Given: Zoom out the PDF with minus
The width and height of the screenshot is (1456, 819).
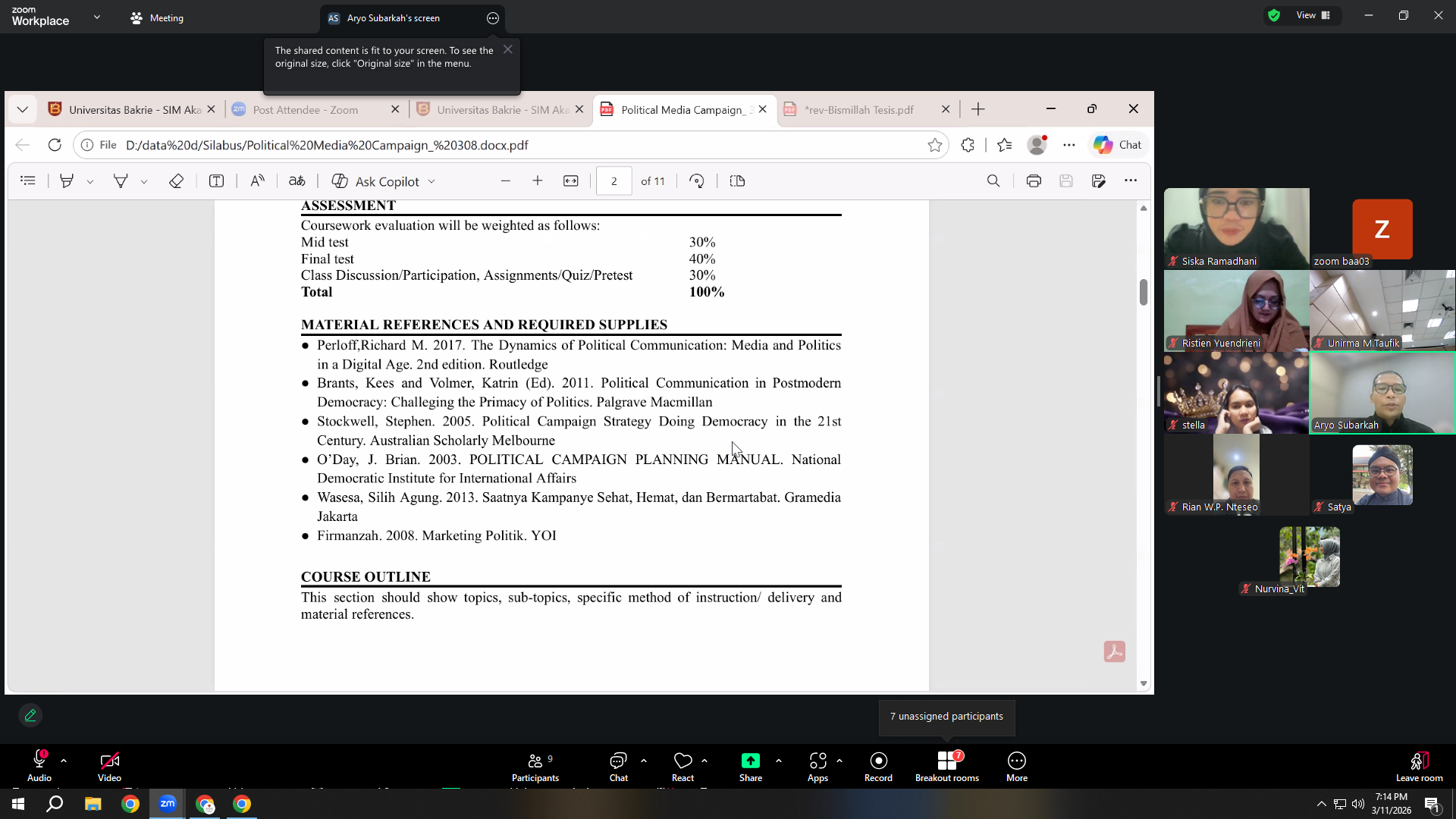Looking at the screenshot, I should tap(506, 181).
